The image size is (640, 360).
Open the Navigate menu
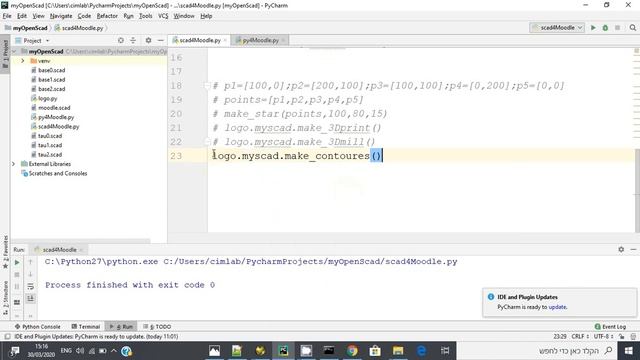(x=61, y=16)
